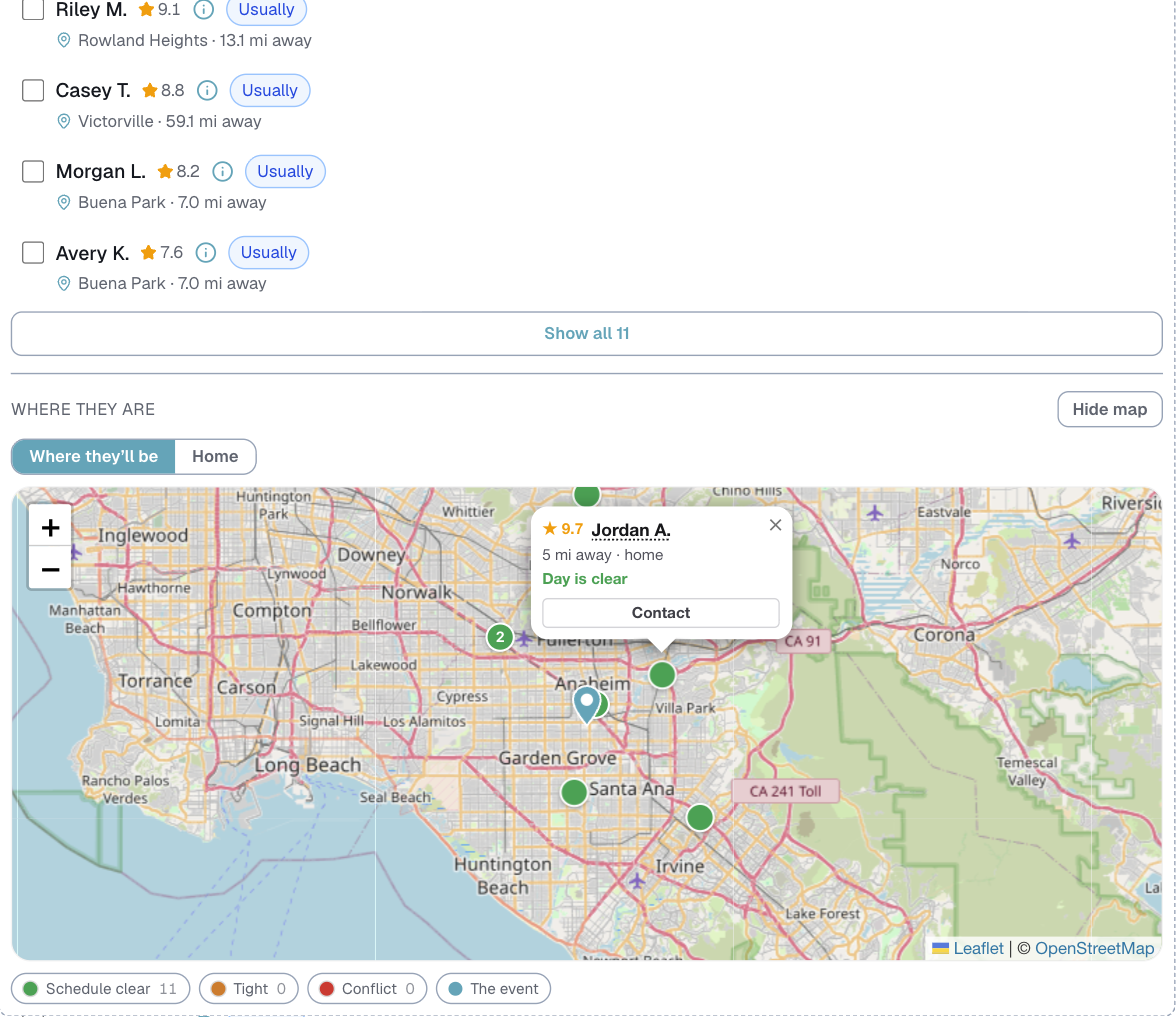The image size is (1176, 1017).
Task: Click info icon for Morgan L.
Action: 222,172
